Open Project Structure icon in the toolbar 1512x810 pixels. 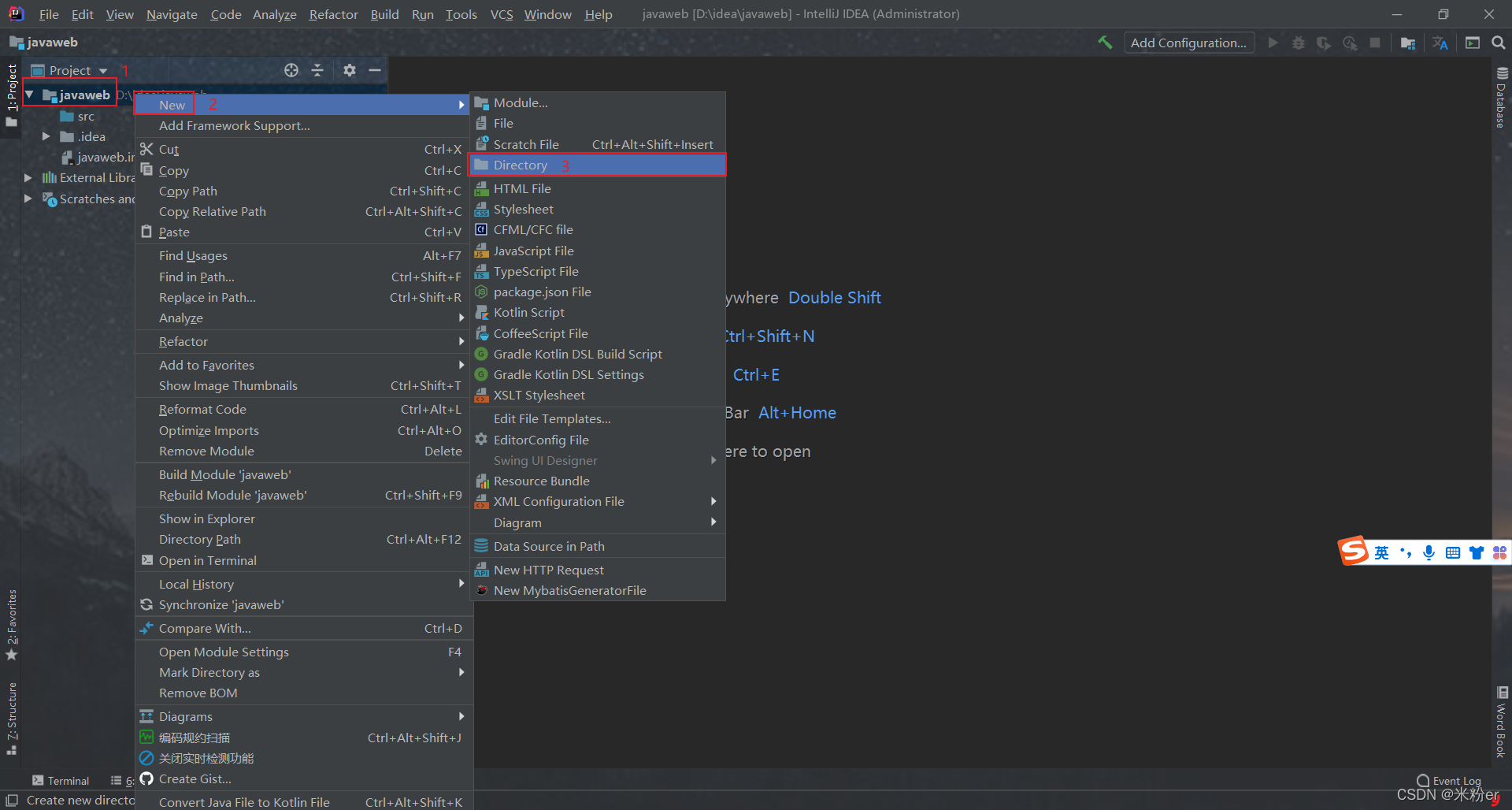coord(1408,43)
